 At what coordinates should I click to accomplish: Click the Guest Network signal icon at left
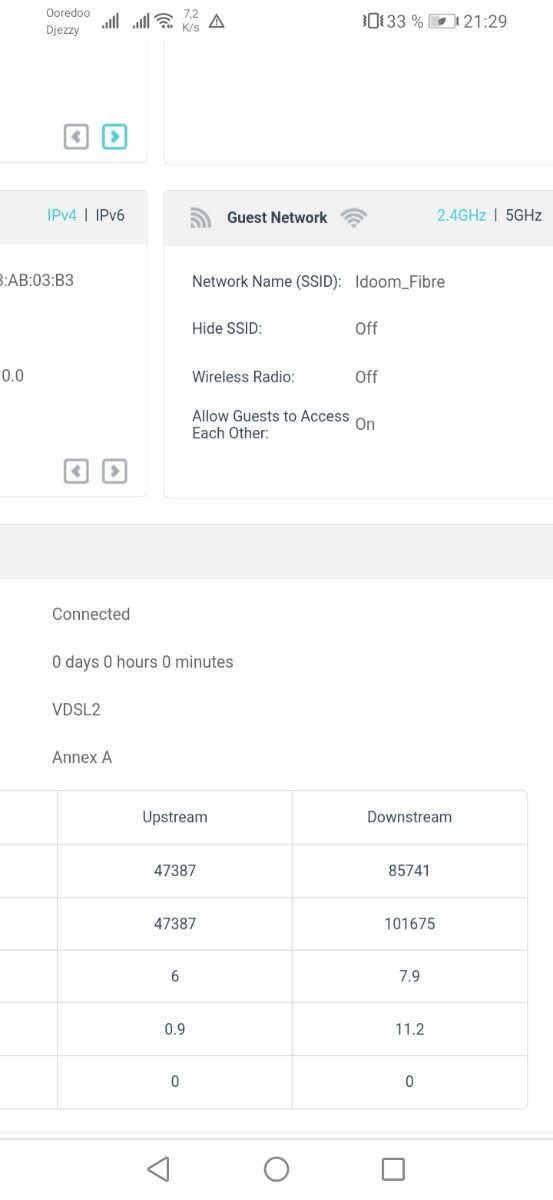pos(201,218)
